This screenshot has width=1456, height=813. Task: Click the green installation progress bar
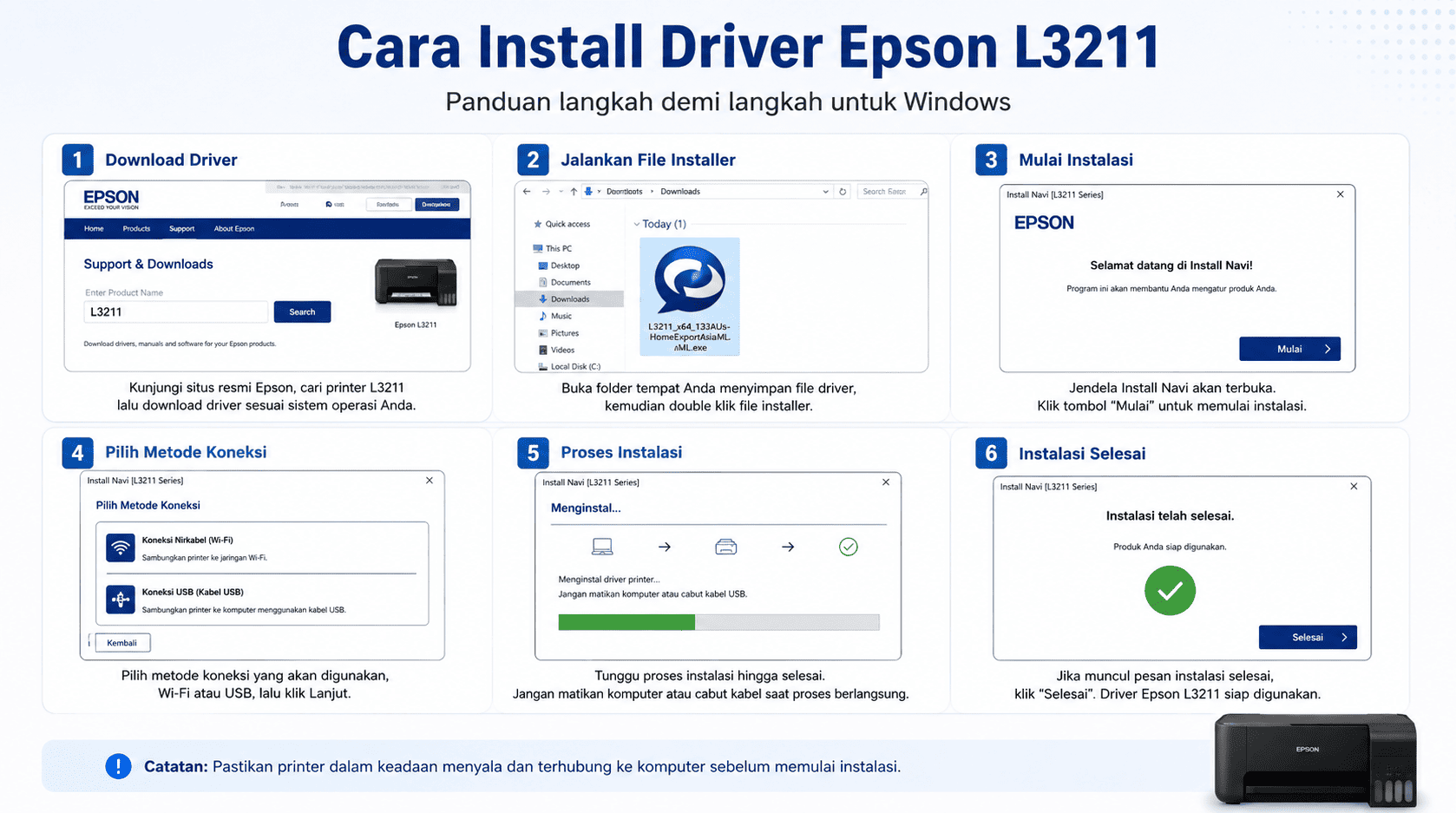point(626,622)
